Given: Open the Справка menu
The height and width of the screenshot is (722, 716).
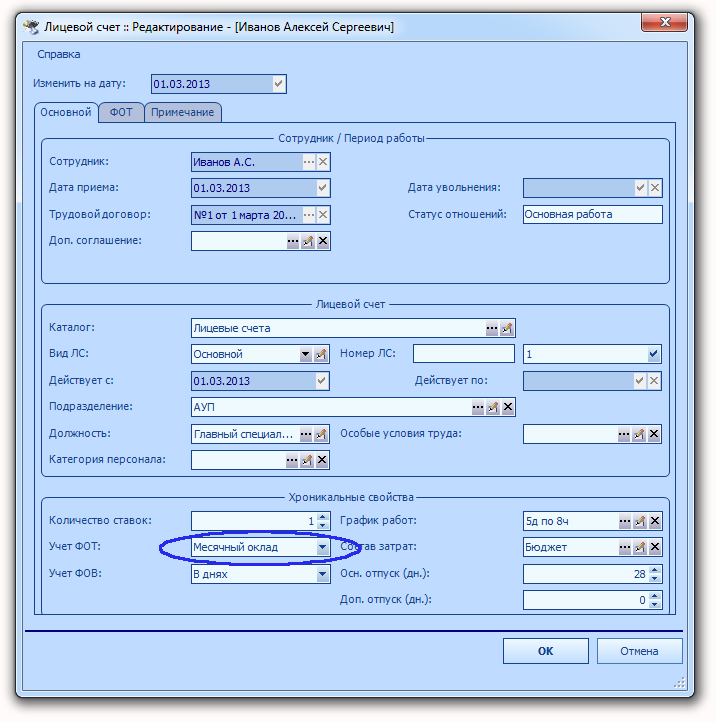Looking at the screenshot, I should pos(58,54).
